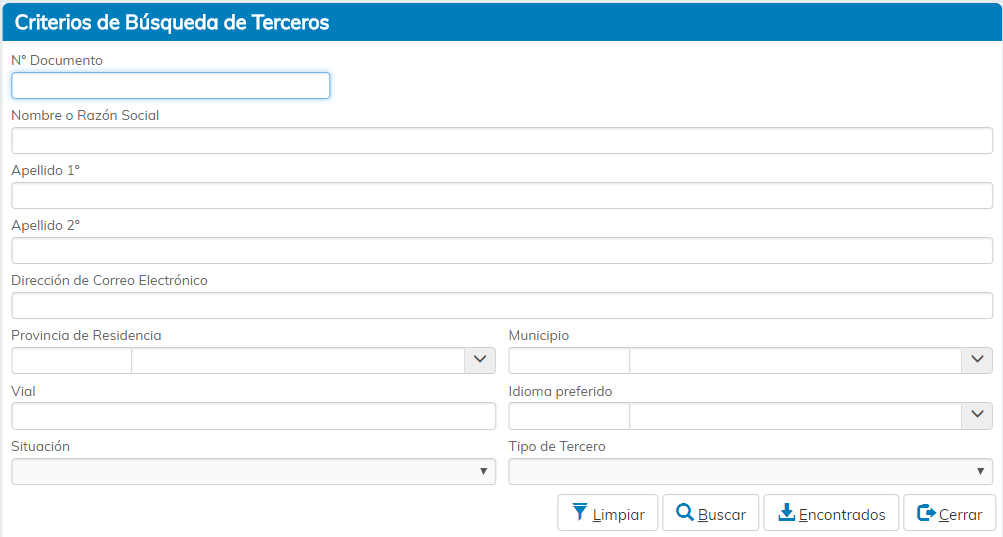Image resolution: width=1003 pixels, height=537 pixels.
Task: Open the Situación select box
Action: (x=253, y=471)
